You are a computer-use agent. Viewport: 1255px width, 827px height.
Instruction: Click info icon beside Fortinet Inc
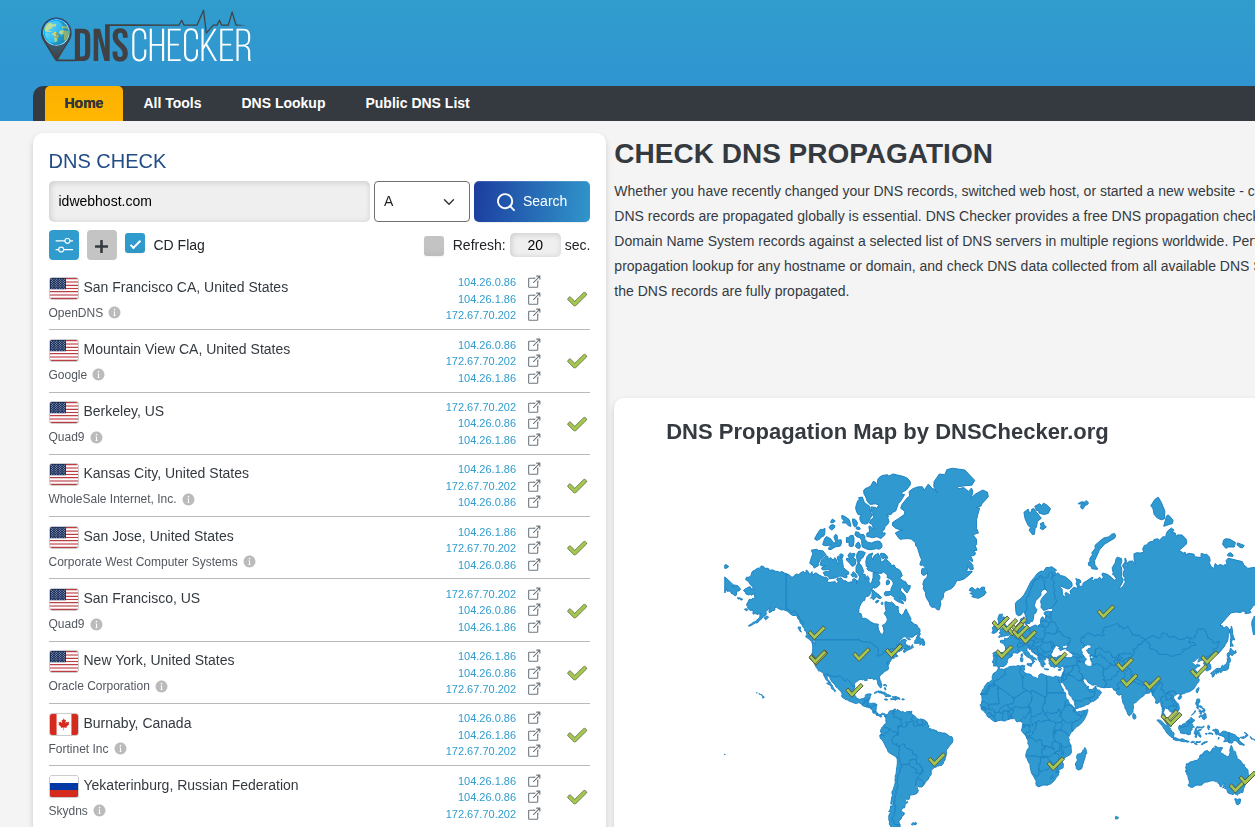point(120,749)
